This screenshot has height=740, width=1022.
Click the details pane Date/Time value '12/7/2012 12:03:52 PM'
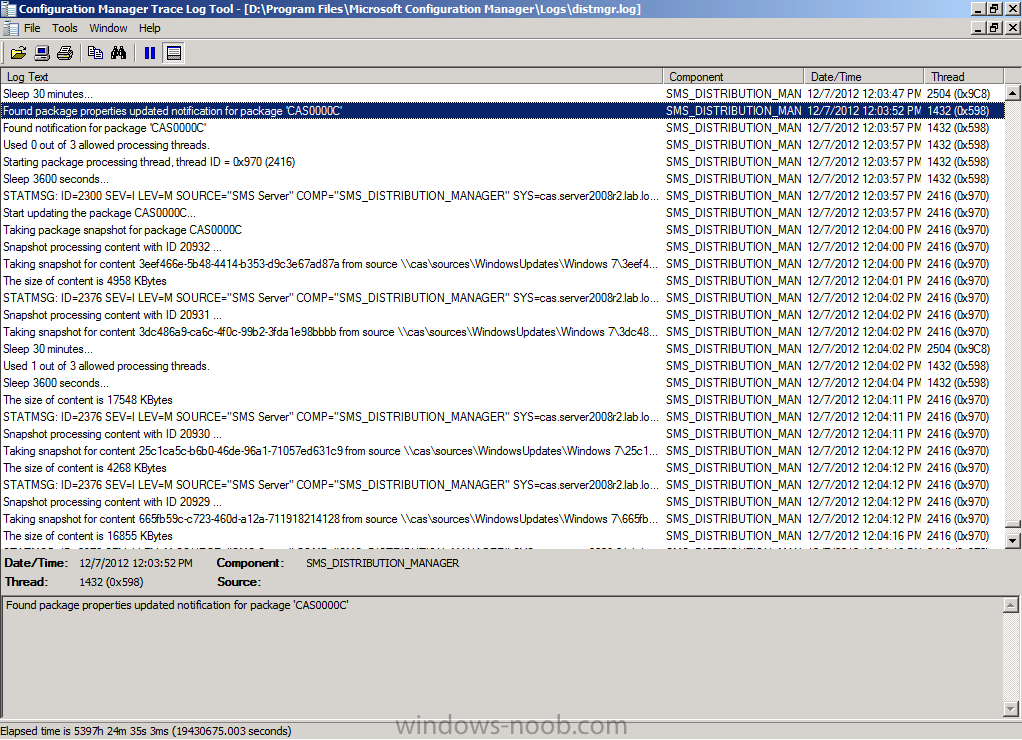coord(136,563)
